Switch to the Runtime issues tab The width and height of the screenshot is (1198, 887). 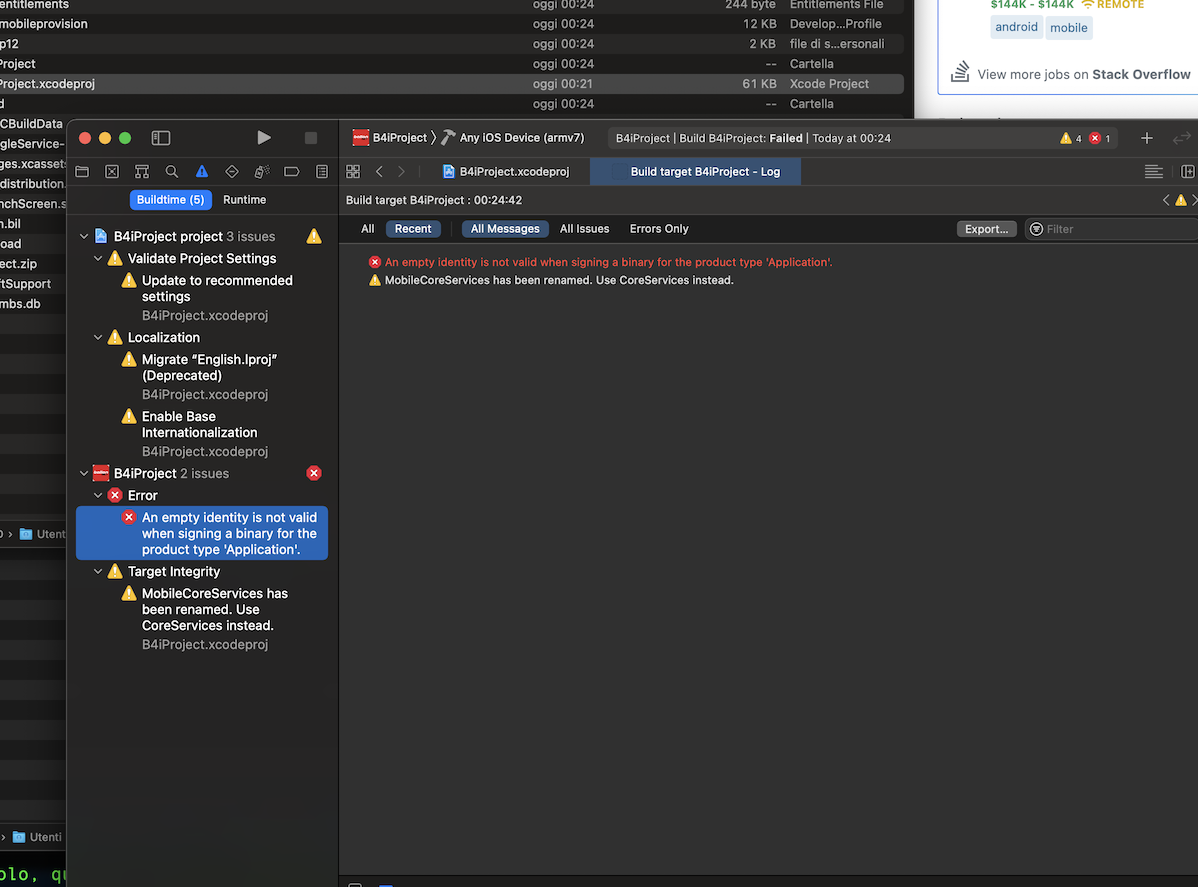click(244, 199)
